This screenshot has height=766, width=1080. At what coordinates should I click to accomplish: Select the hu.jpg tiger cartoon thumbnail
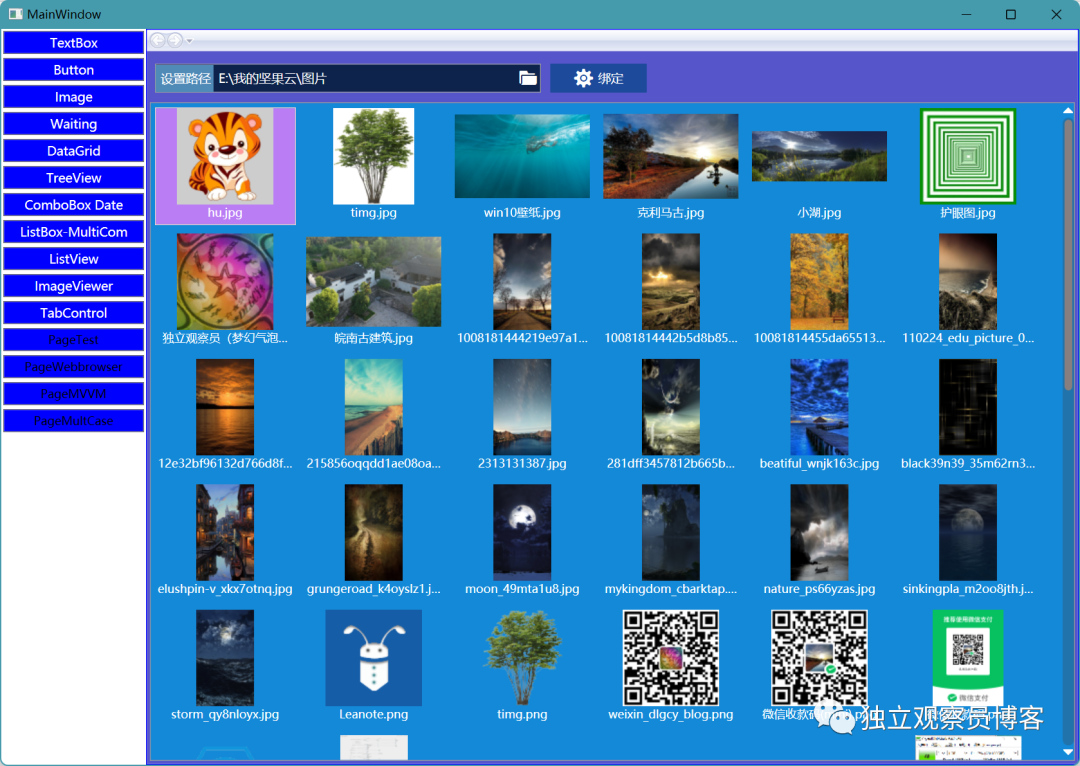[x=225, y=156]
